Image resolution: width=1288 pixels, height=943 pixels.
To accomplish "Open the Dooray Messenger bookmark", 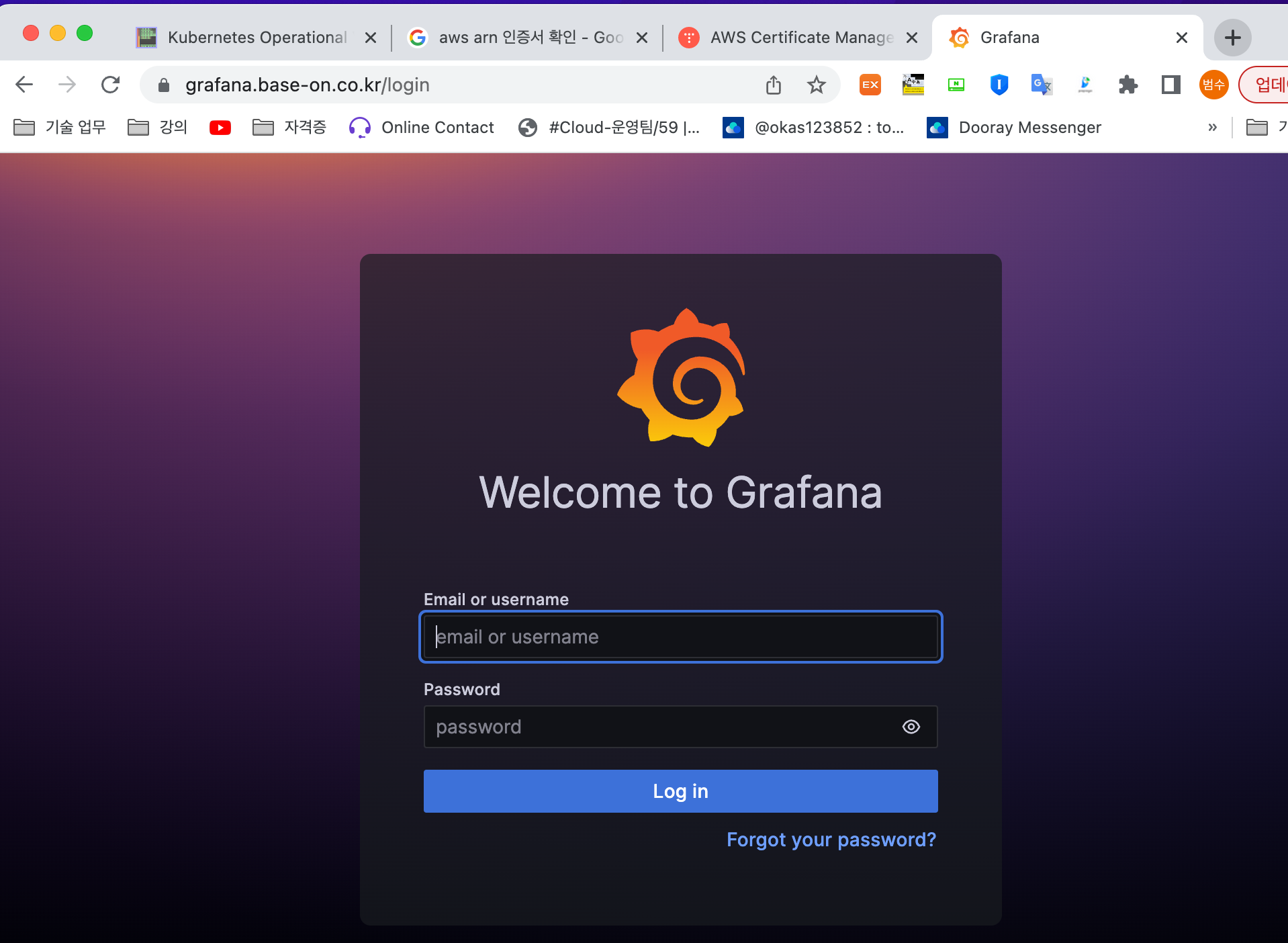I will (x=1014, y=128).
